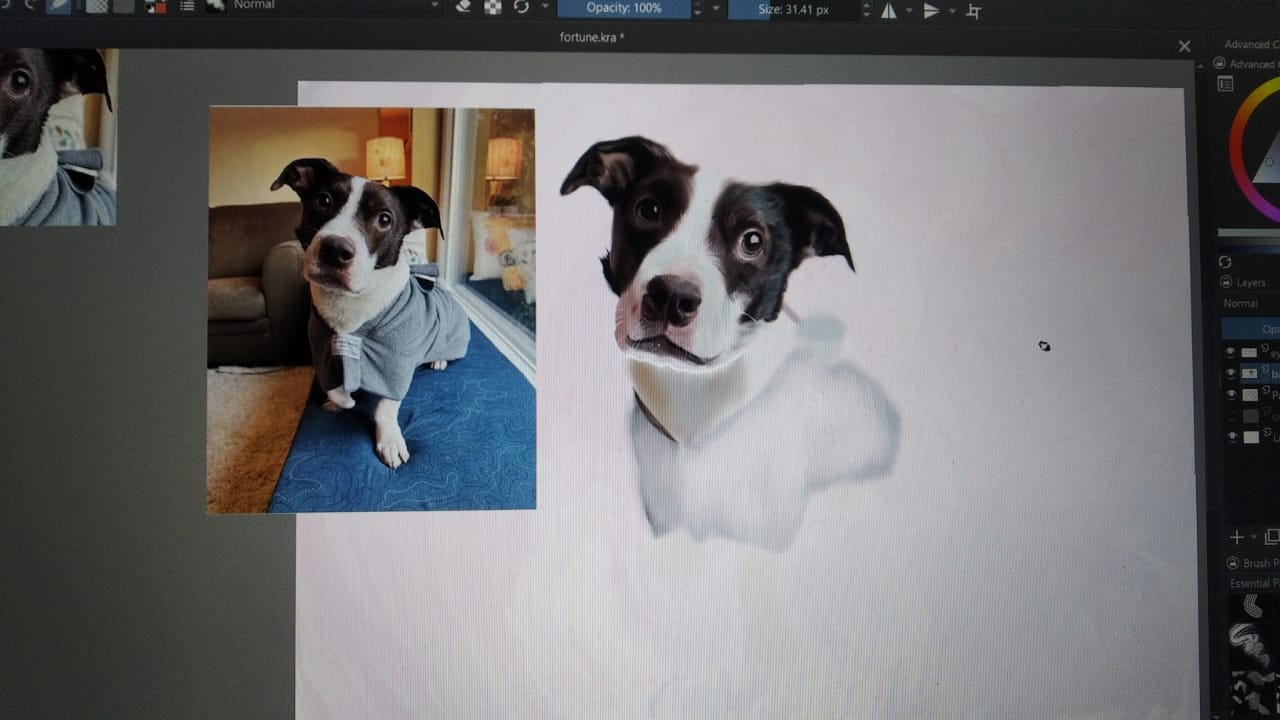1280x720 pixels.
Task: Click foreground/background color swatch
Action: (x=155, y=7)
